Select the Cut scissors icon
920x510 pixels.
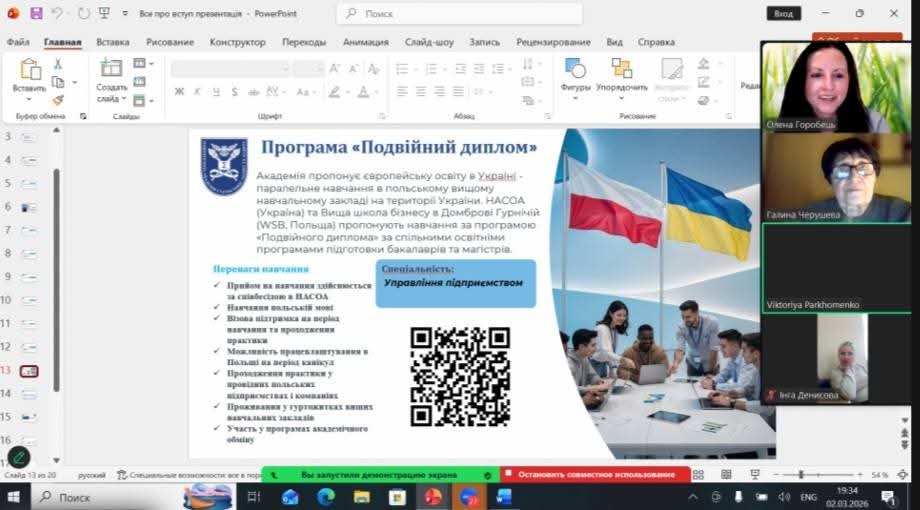pyautogui.click(x=58, y=64)
